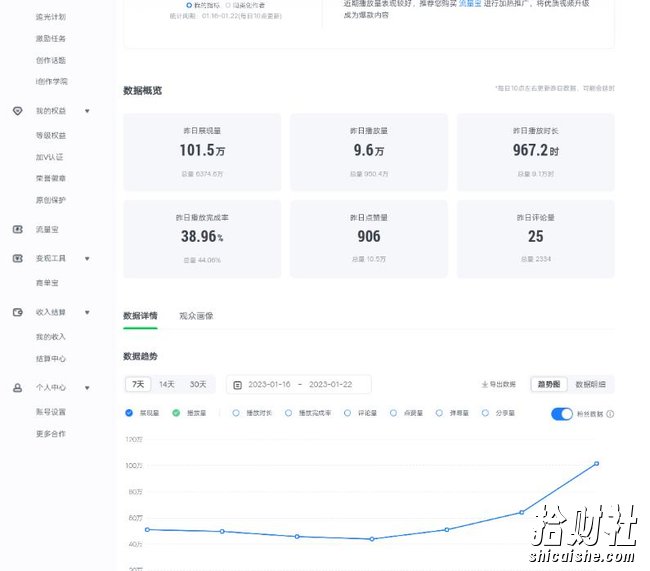Screen dimensions: 650x571
Task: Collapse the 个人中心 section arrow
Action: tap(87, 388)
